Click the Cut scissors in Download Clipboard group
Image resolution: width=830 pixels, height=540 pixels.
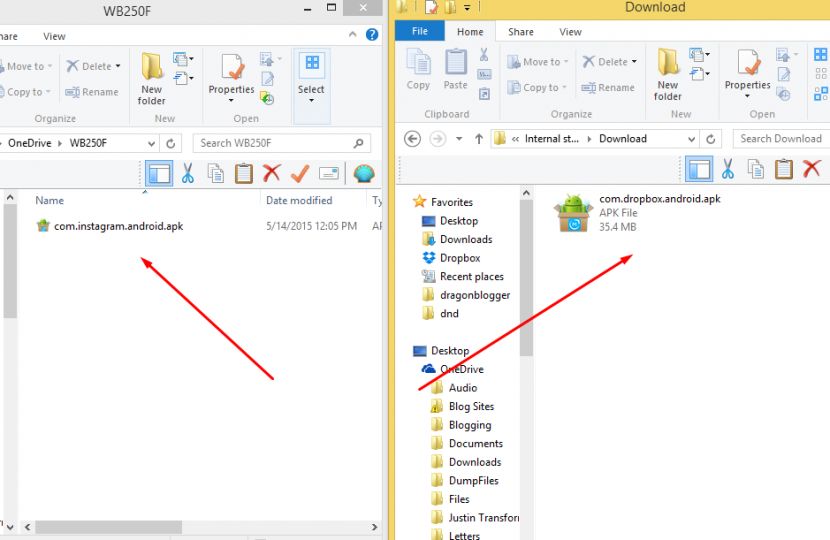point(484,55)
